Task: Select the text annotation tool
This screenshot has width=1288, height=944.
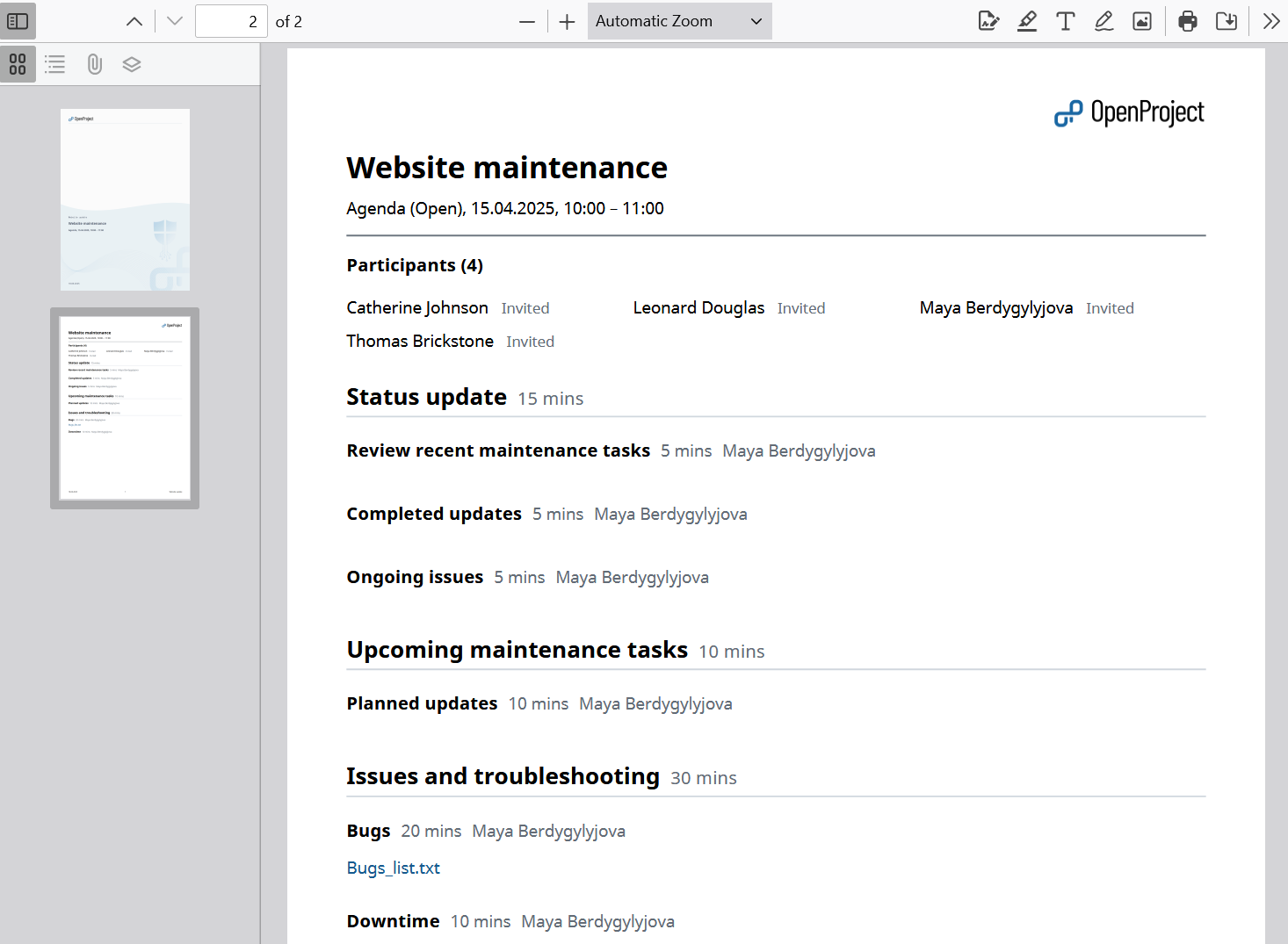Action: [x=1065, y=20]
